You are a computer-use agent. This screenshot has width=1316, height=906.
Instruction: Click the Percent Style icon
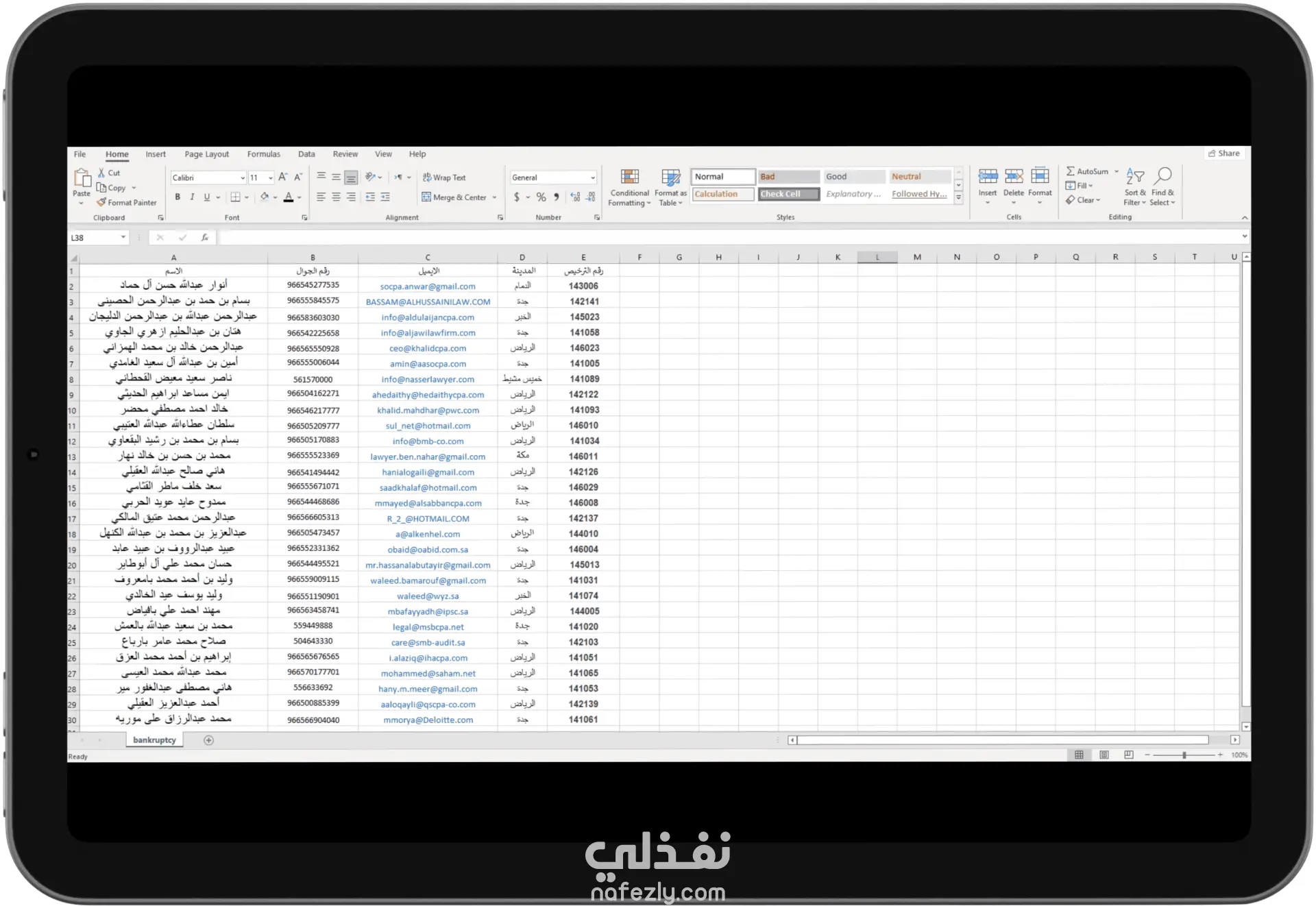coord(541,197)
